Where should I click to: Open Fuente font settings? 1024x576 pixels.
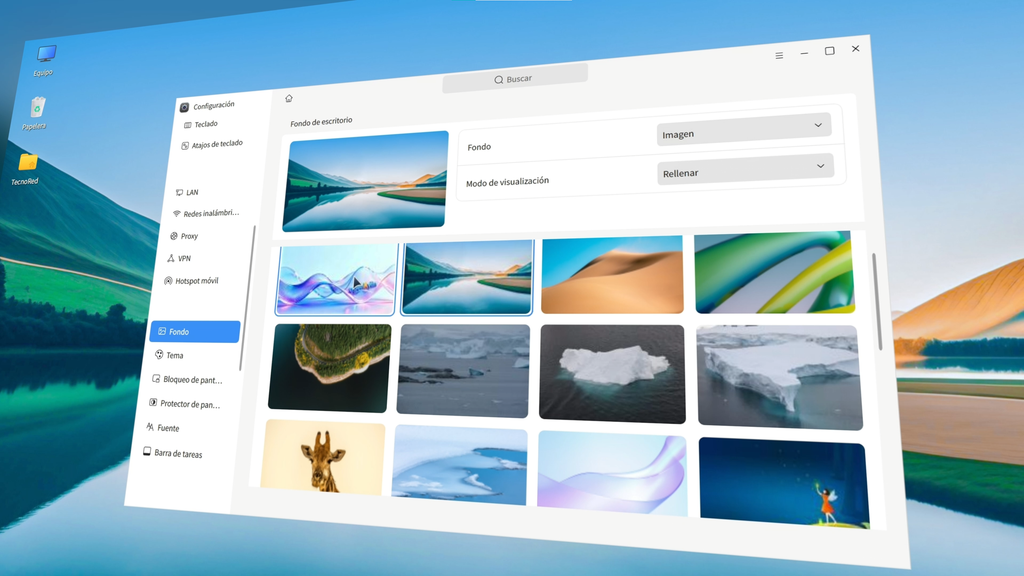click(x=163, y=427)
